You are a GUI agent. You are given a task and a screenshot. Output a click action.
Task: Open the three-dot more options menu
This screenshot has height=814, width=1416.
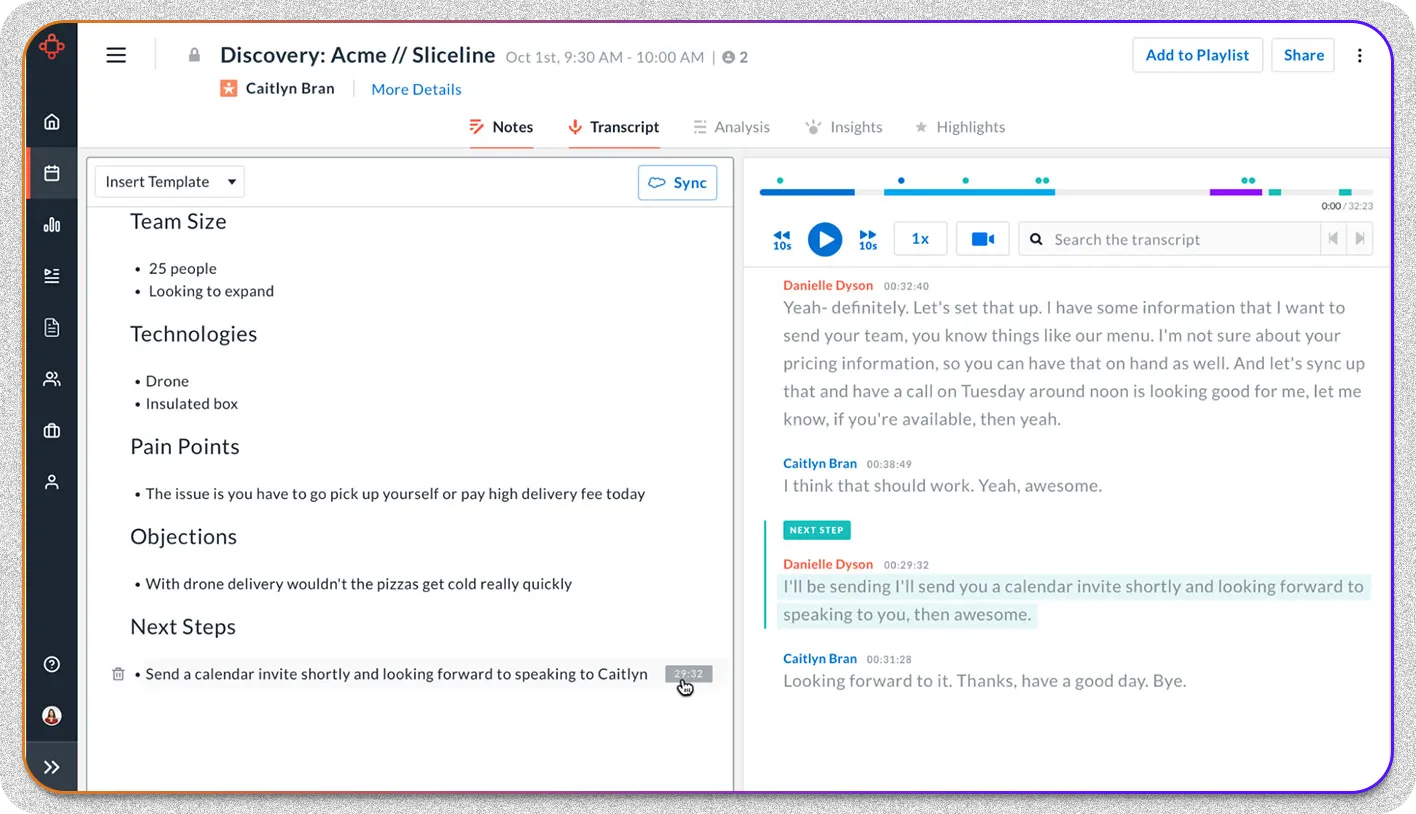pos(1359,55)
